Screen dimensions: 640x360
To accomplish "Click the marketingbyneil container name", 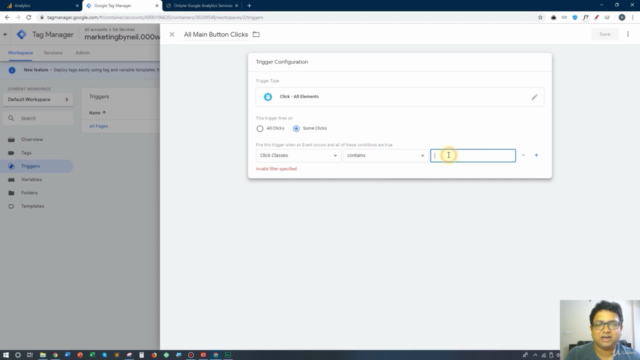I will 122,37.
